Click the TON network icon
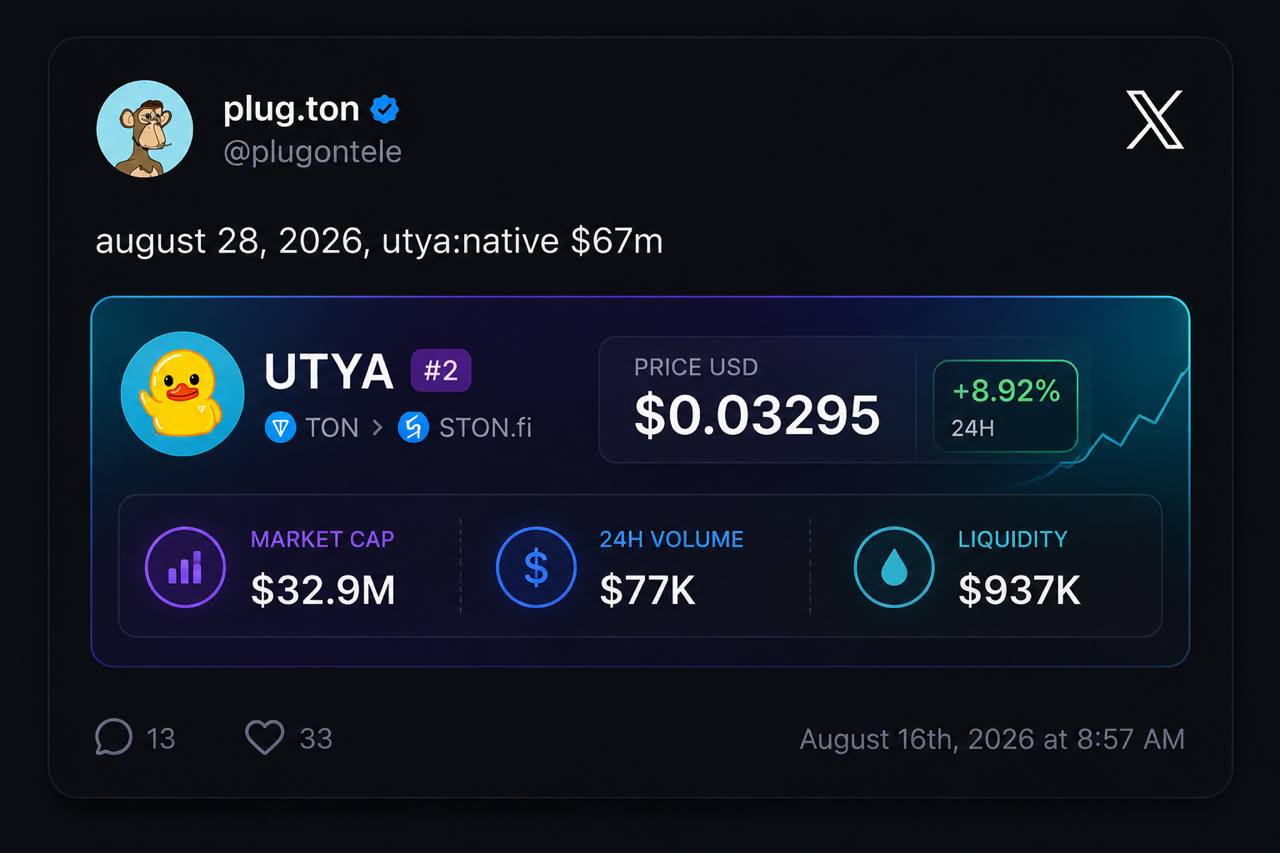The height and width of the screenshot is (853, 1280). [x=281, y=428]
